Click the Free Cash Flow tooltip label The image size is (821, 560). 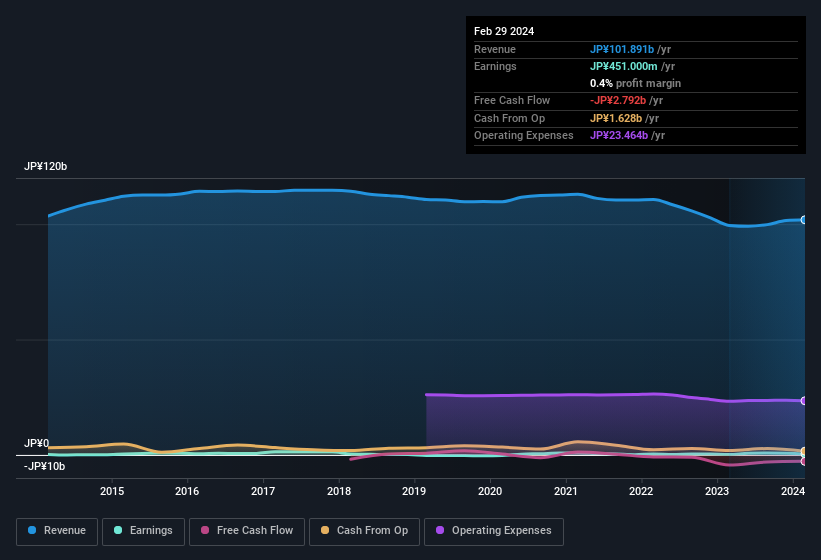click(512, 100)
